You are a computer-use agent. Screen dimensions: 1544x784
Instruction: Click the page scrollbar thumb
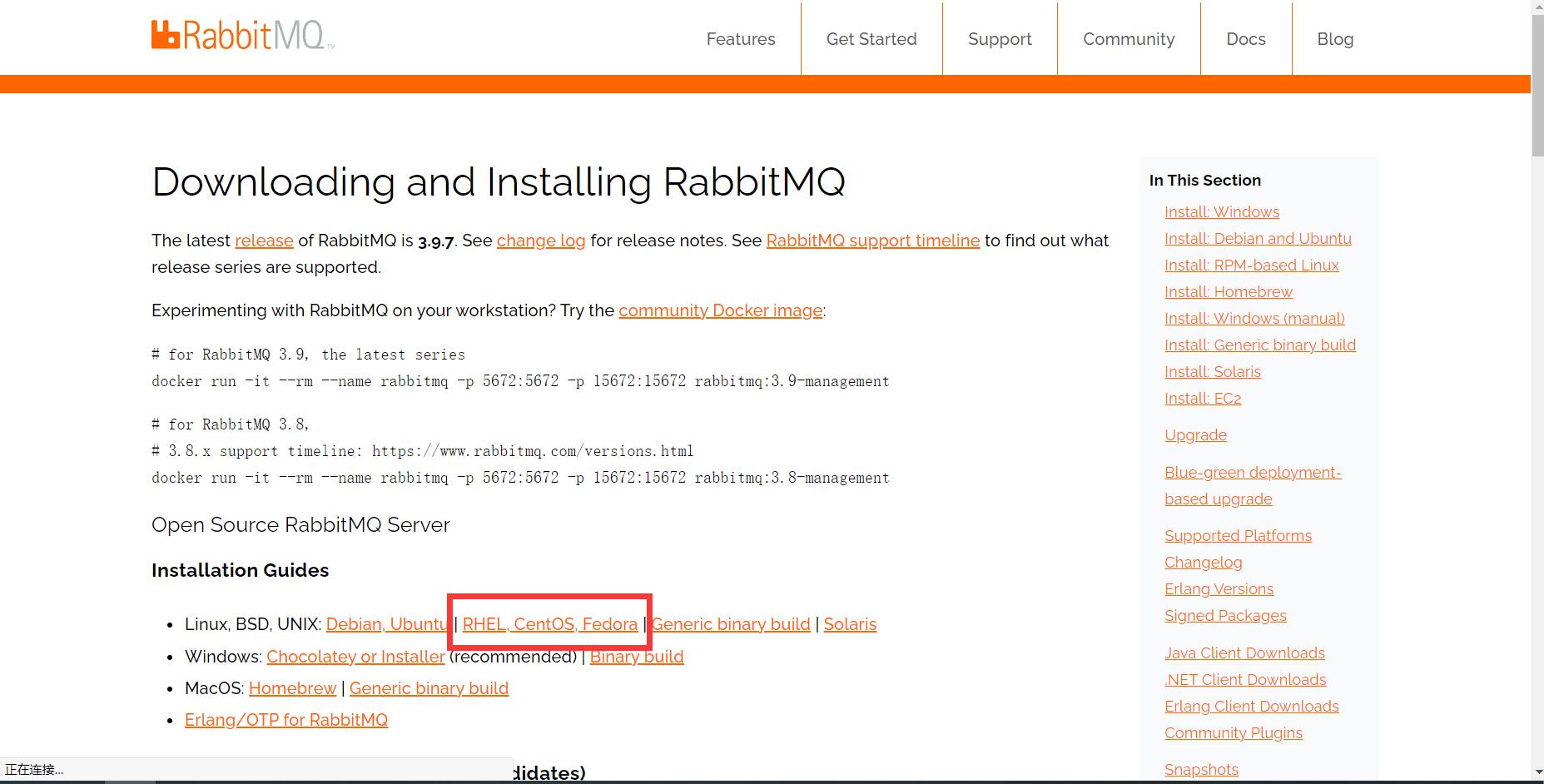pos(1537,86)
